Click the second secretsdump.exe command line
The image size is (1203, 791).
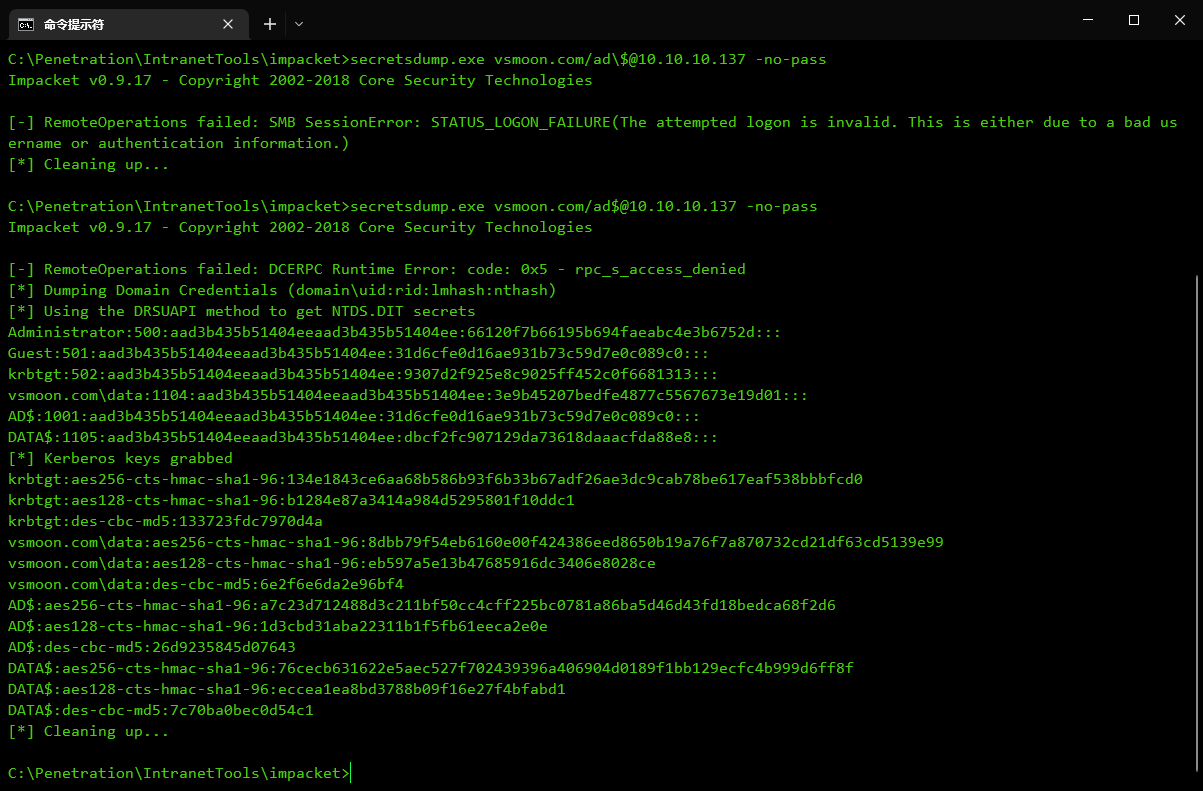point(412,206)
